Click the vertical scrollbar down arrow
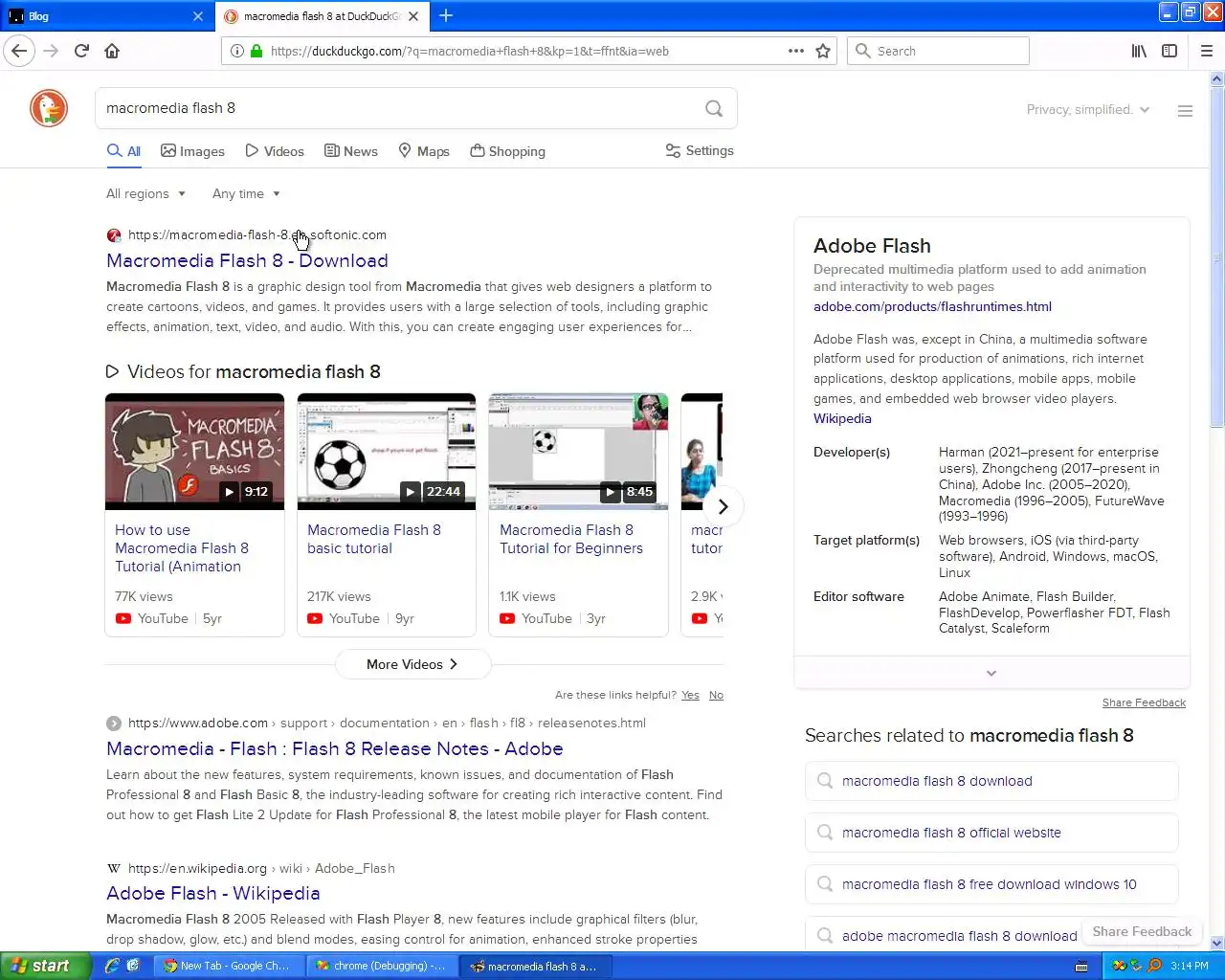Image resolution: width=1225 pixels, height=980 pixels. point(1217,943)
